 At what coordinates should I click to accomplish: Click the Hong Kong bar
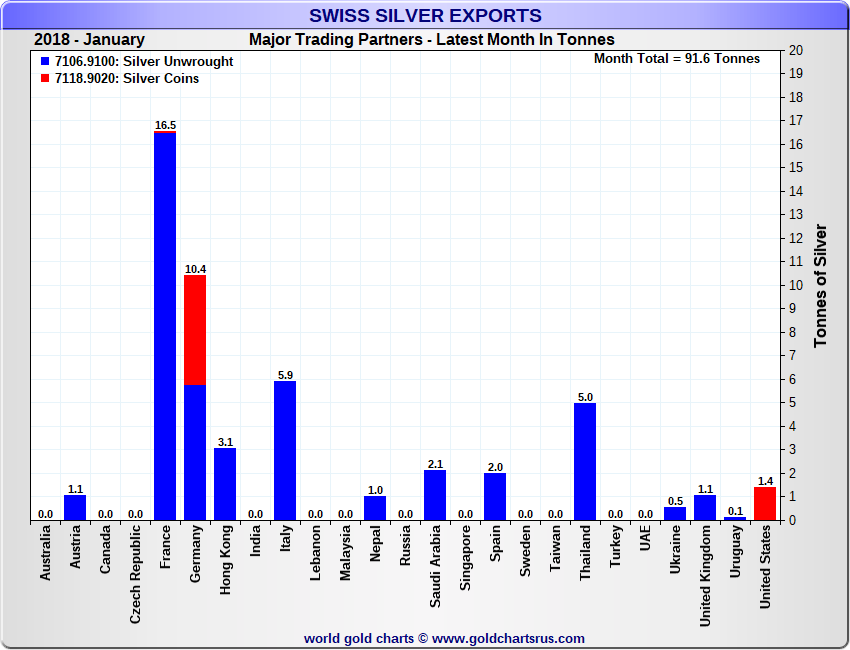225,484
